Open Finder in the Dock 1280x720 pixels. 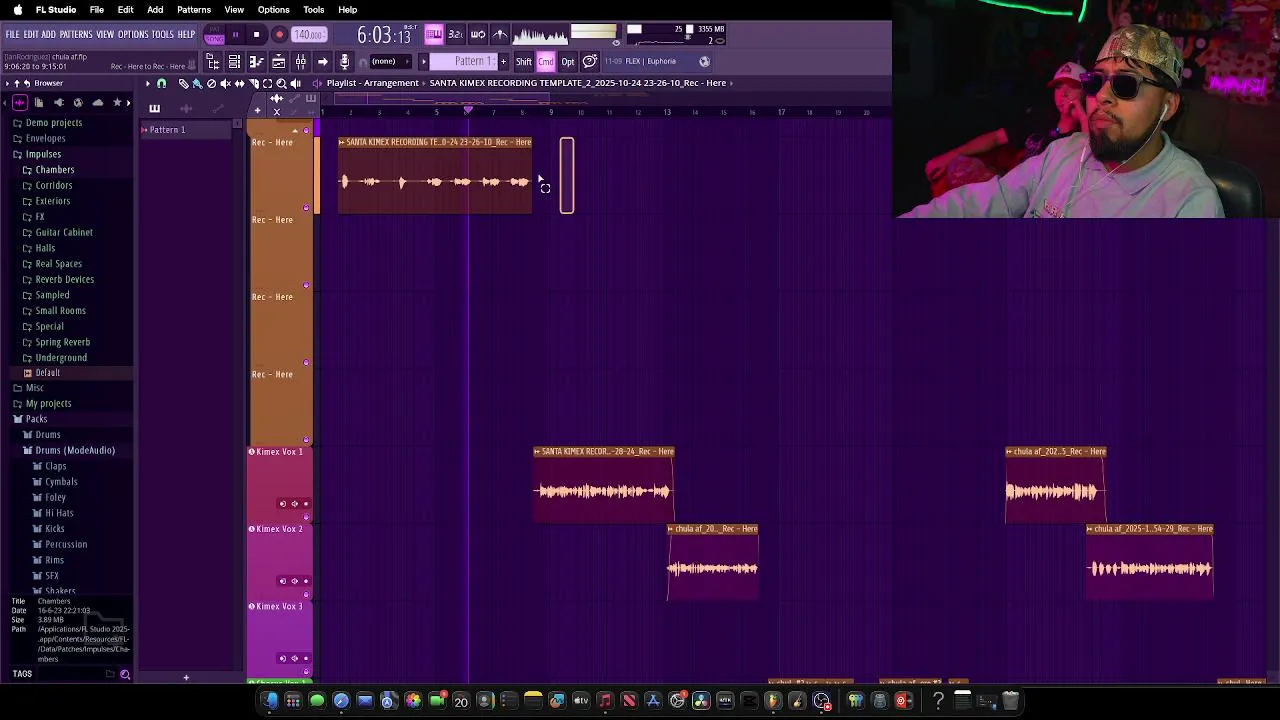click(x=269, y=701)
